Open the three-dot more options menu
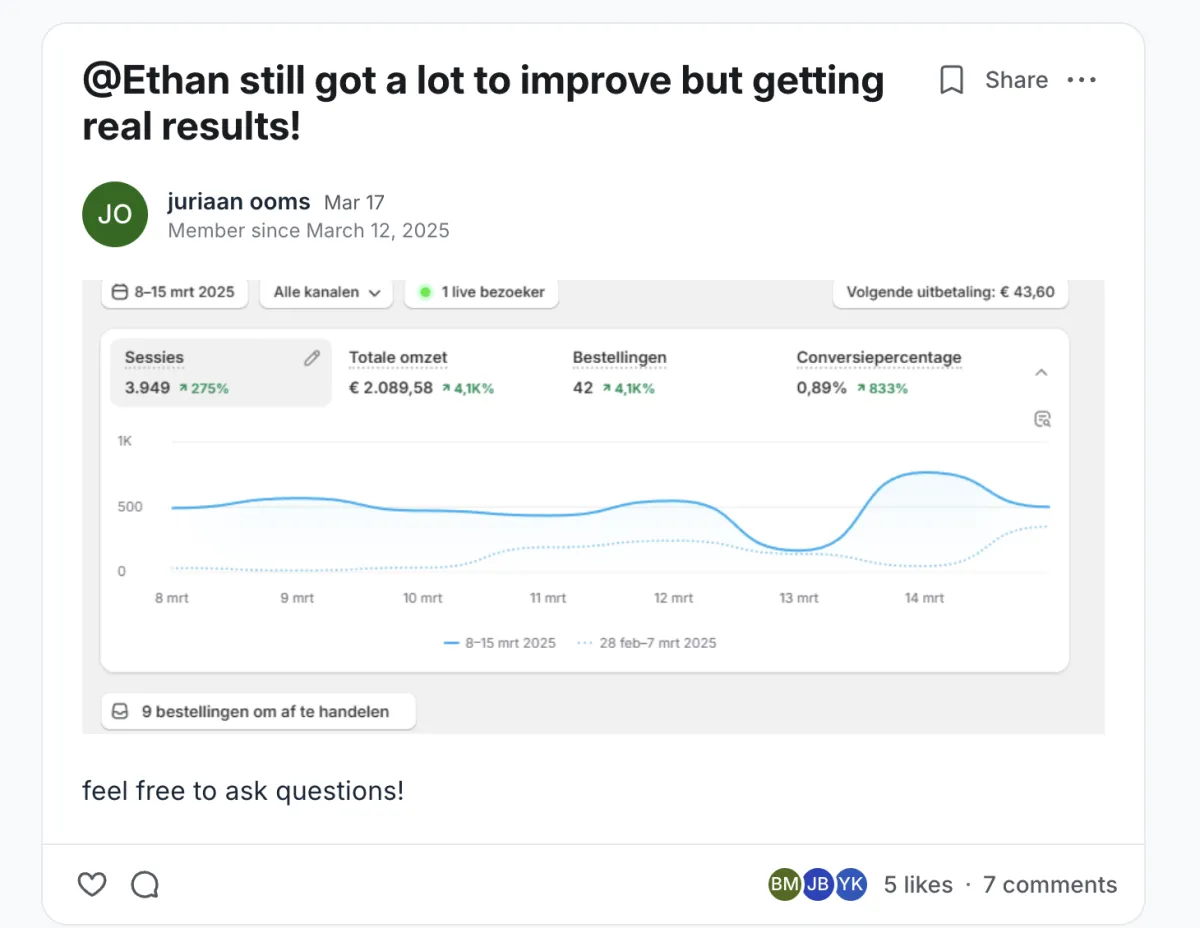The width and height of the screenshot is (1200, 928). click(x=1081, y=80)
